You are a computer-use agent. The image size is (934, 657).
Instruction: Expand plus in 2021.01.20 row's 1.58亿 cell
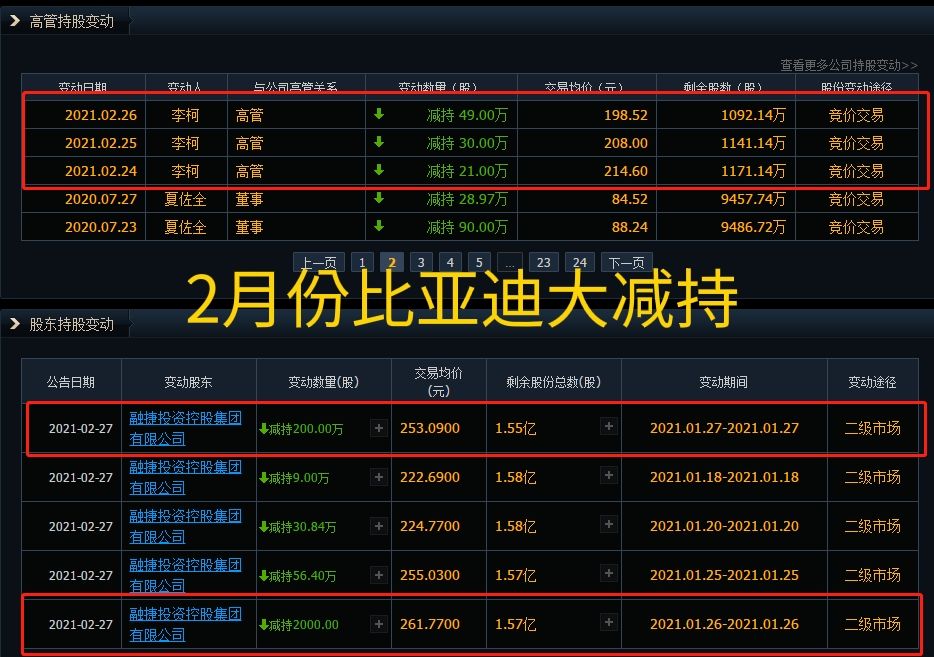[608, 524]
